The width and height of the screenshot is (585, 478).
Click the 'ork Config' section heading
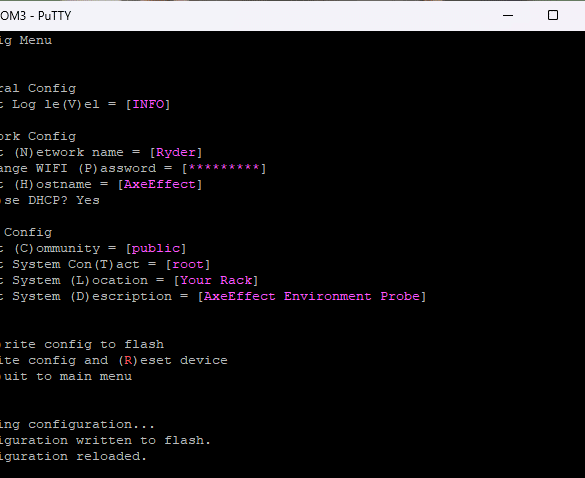[38, 136]
